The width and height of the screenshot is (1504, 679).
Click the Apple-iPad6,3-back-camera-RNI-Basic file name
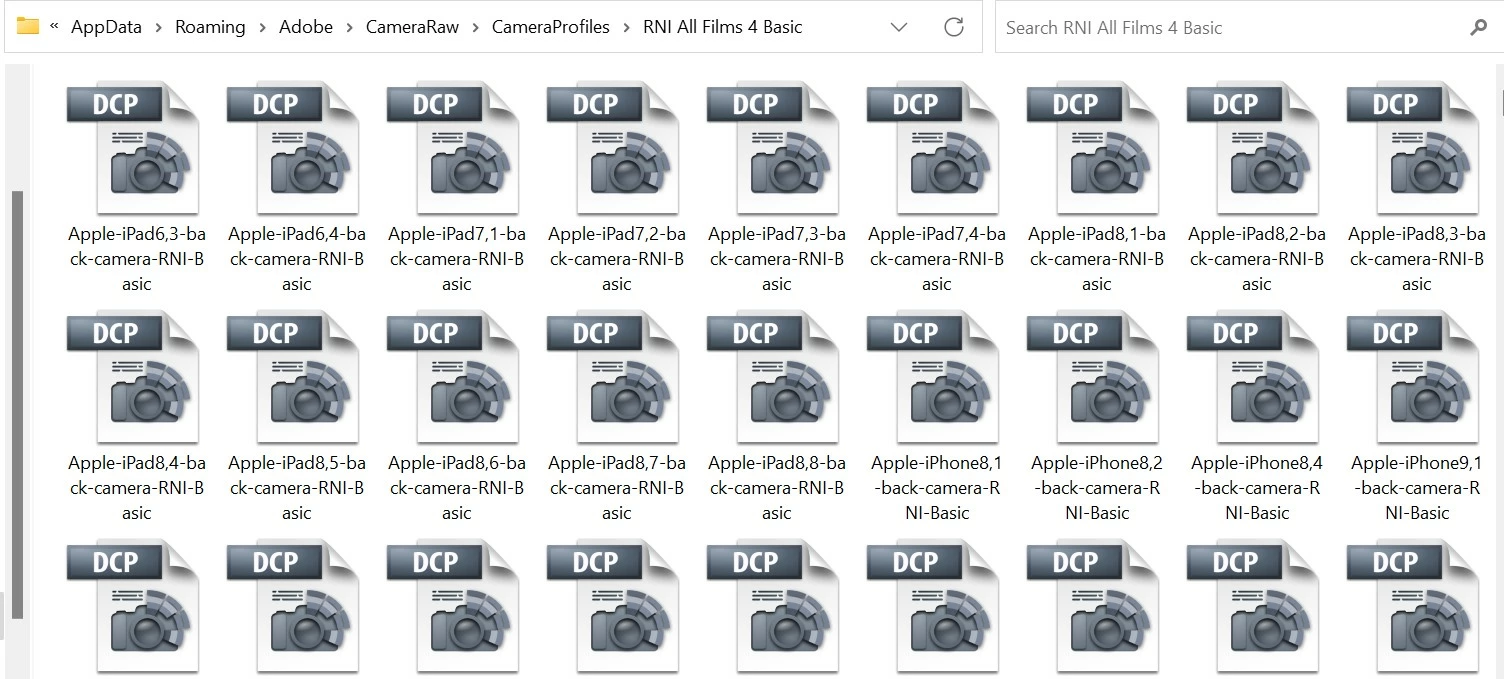(x=137, y=259)
